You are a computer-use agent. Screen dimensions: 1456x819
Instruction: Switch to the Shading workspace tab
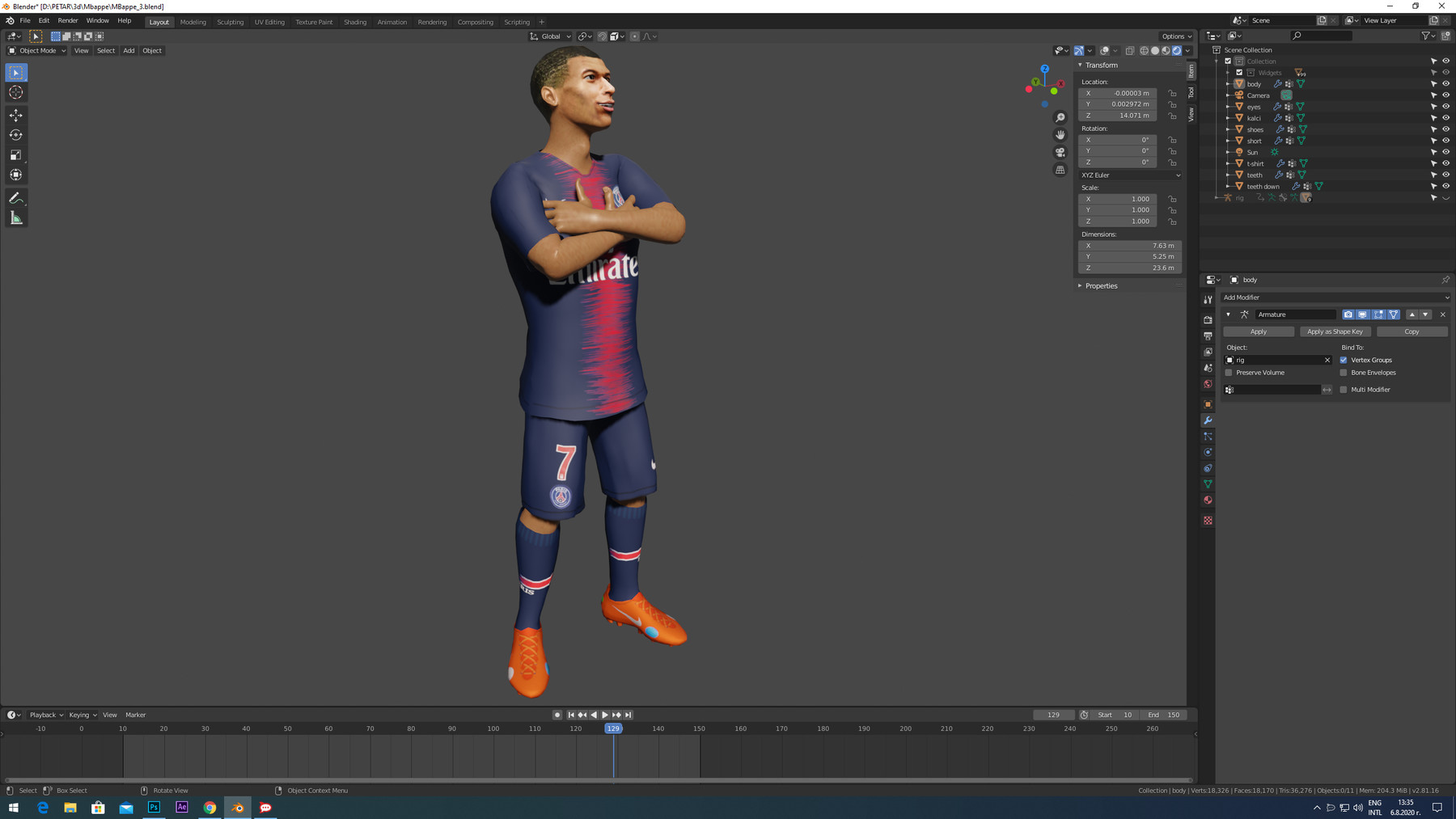coord(354,22)
